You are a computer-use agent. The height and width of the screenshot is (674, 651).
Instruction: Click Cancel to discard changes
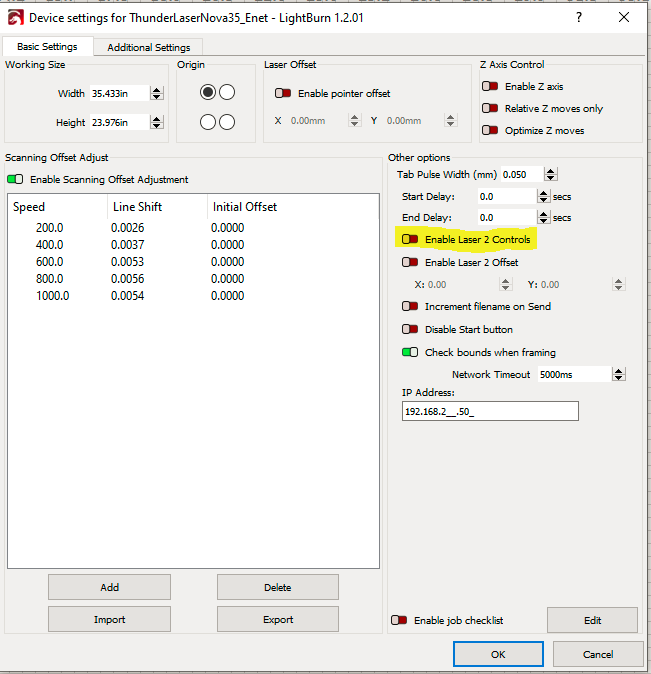(x=598, y=654)
